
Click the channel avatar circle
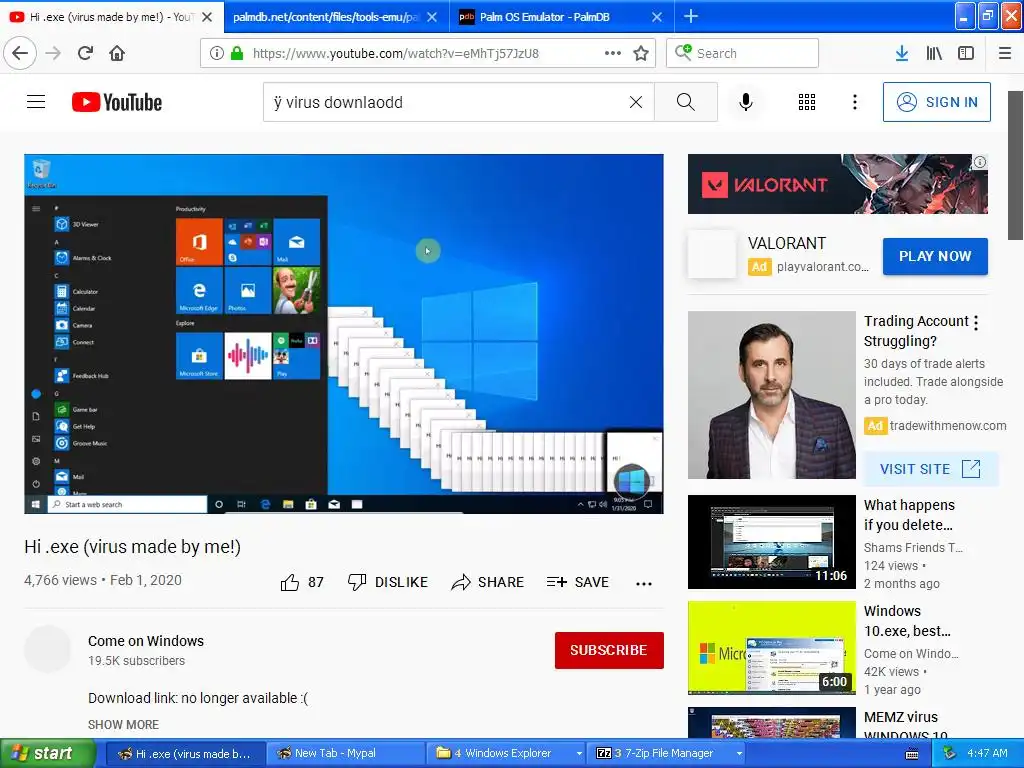click(48, 649)
